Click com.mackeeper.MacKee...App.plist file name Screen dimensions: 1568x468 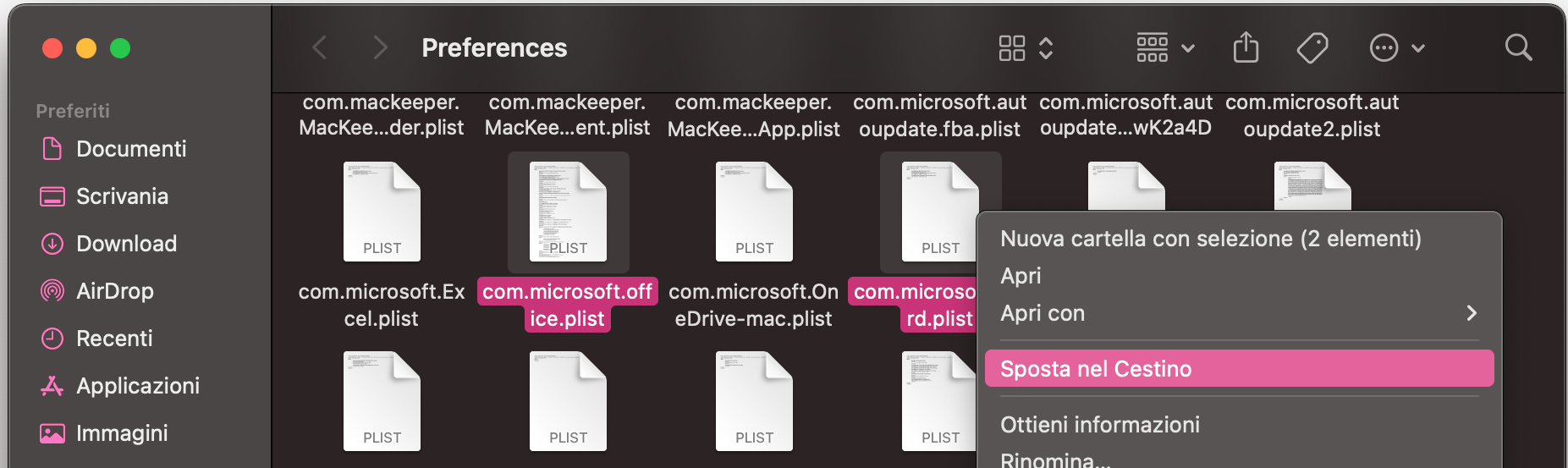[x=754, y=115]
